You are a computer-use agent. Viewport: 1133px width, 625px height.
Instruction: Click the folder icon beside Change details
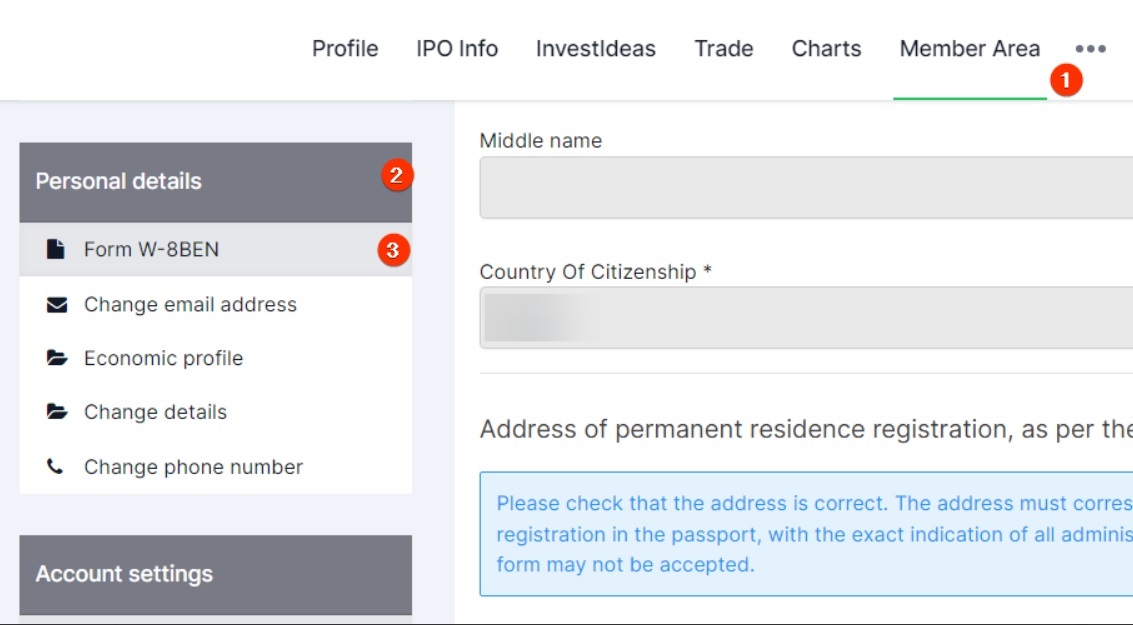click(x=57, y=412)
